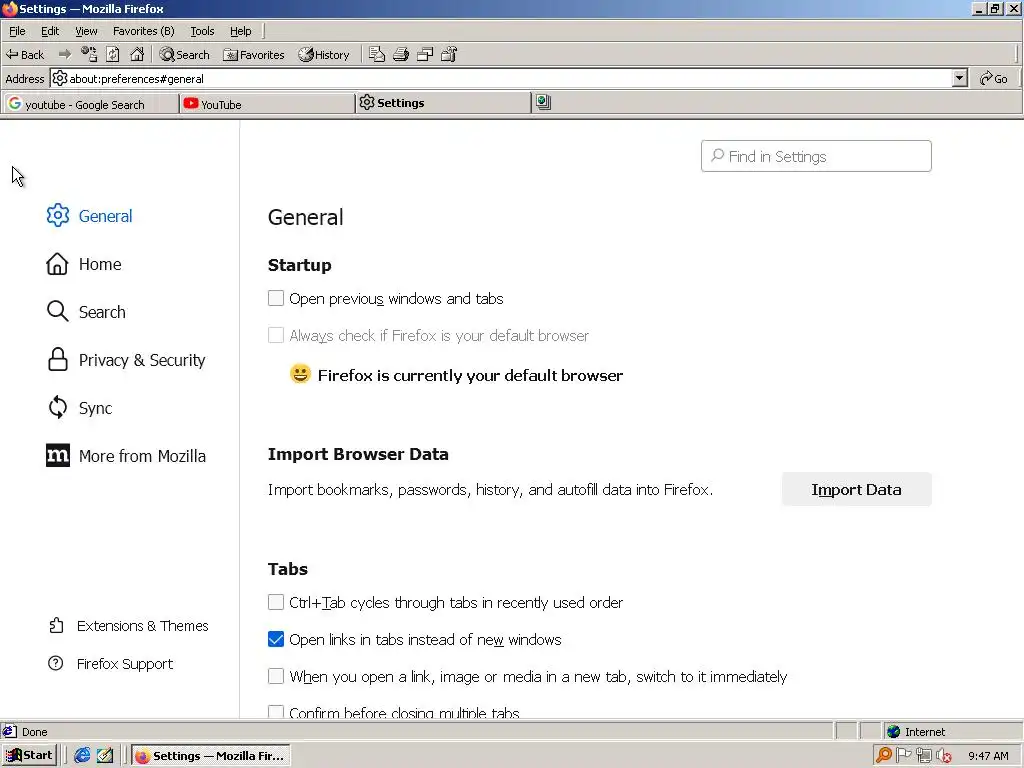Screen dimensions: 1024x768
Task: Toggle Confirm before closing multiple tabs checkbox
Action: [276, 712]
